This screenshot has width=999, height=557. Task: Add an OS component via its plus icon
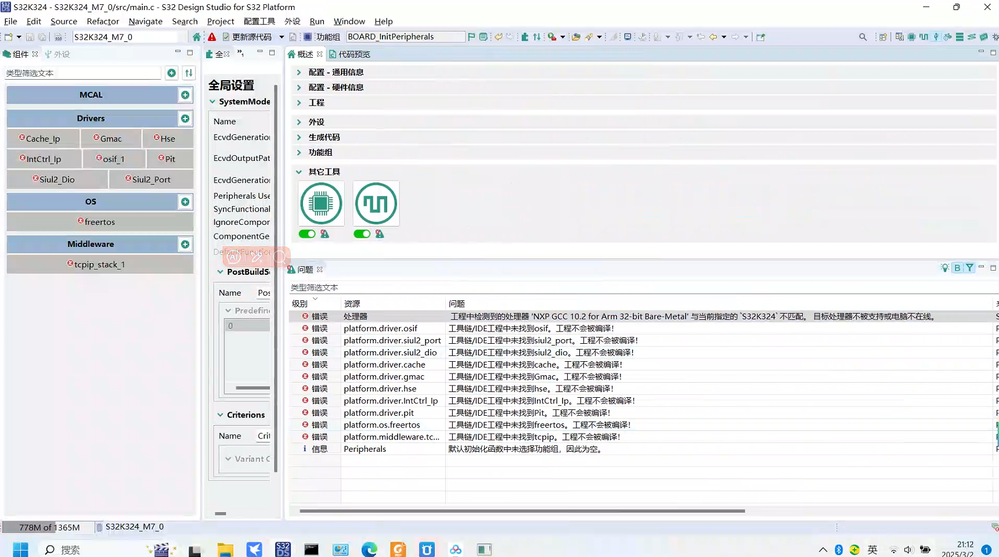[x=185, y=201]
